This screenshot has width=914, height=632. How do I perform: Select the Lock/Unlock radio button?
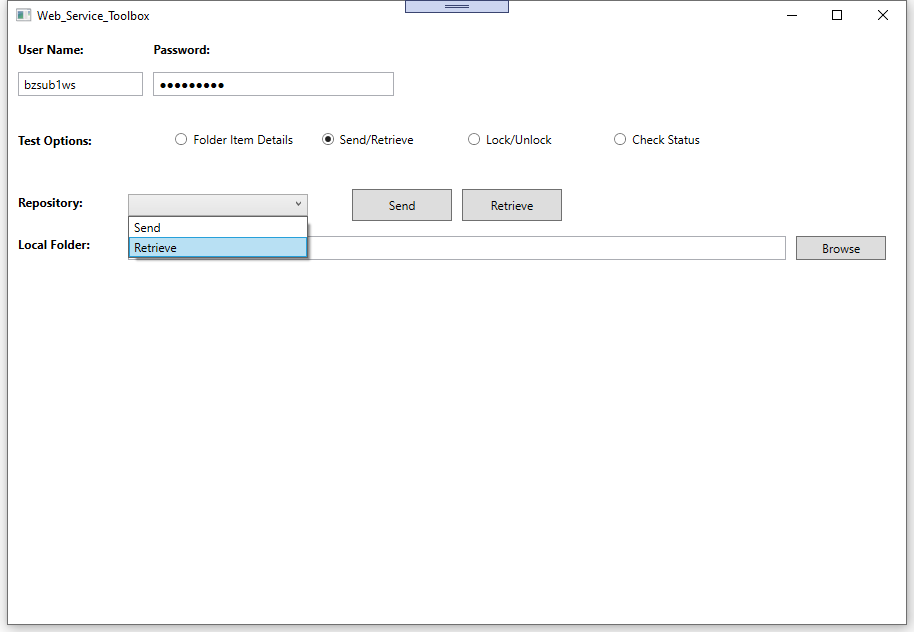[x=474, y=140]
